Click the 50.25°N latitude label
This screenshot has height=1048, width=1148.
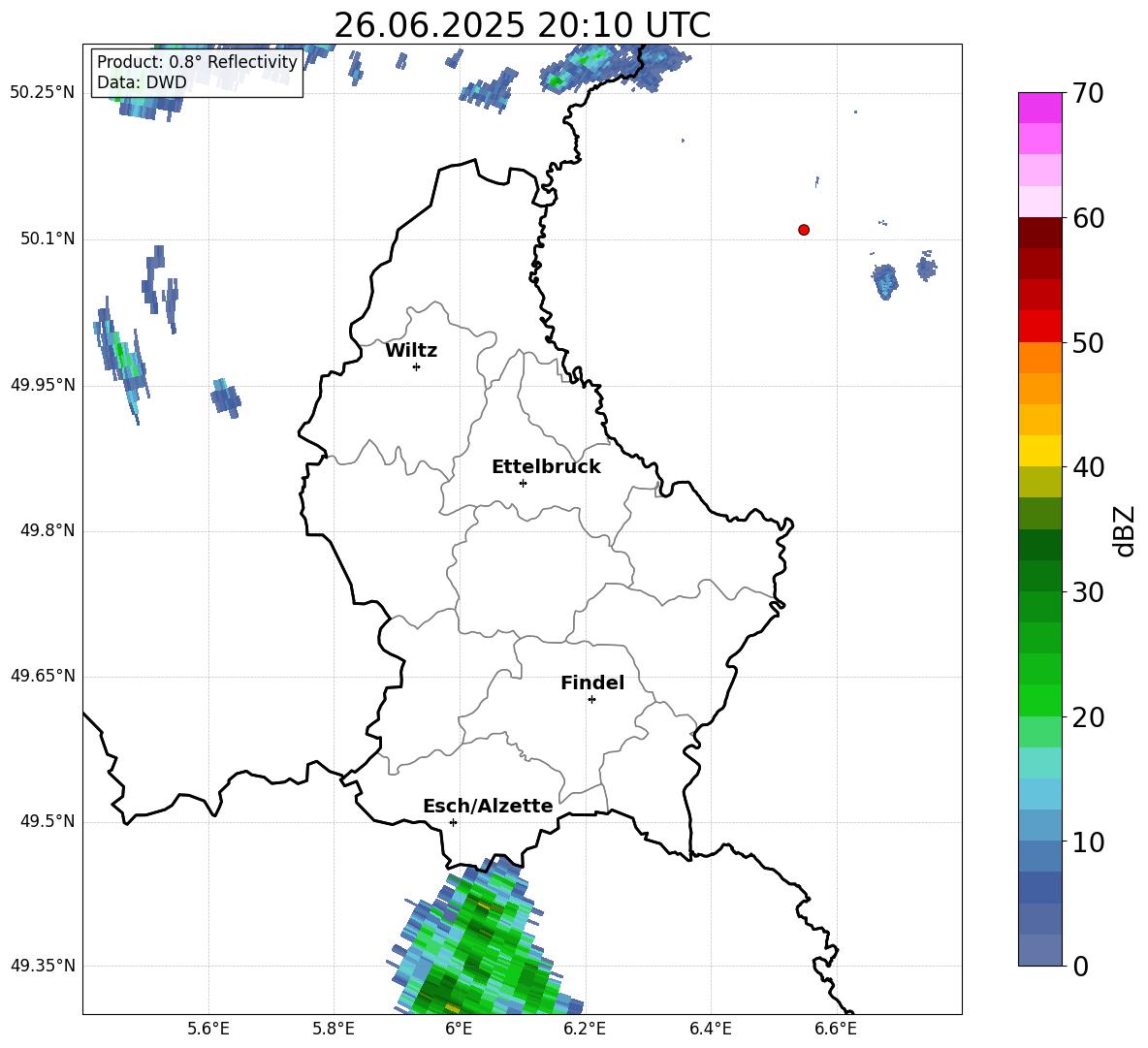(x=43, y=93)
